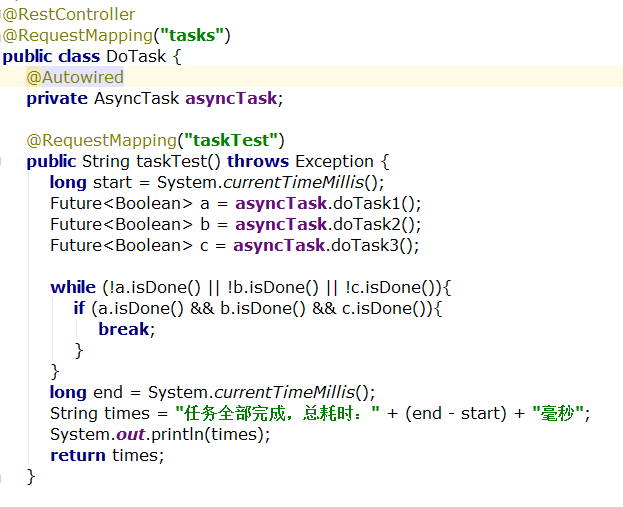The width and height of the screenshot is (623, 507).
Task: Click the doTask3() method call
Action: [x=372, y=245]
